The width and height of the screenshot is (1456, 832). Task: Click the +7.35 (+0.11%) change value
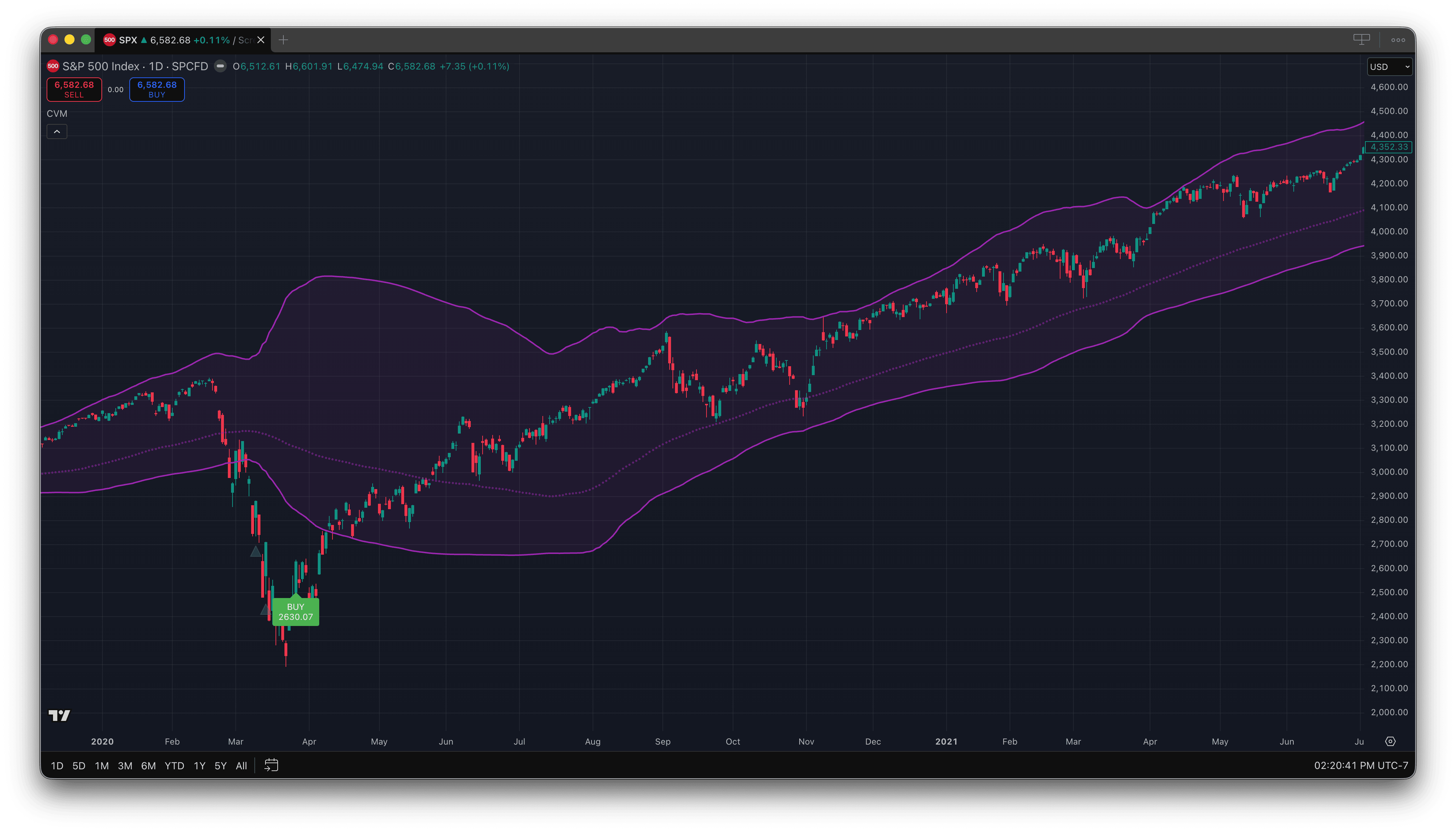pos(474,66)
